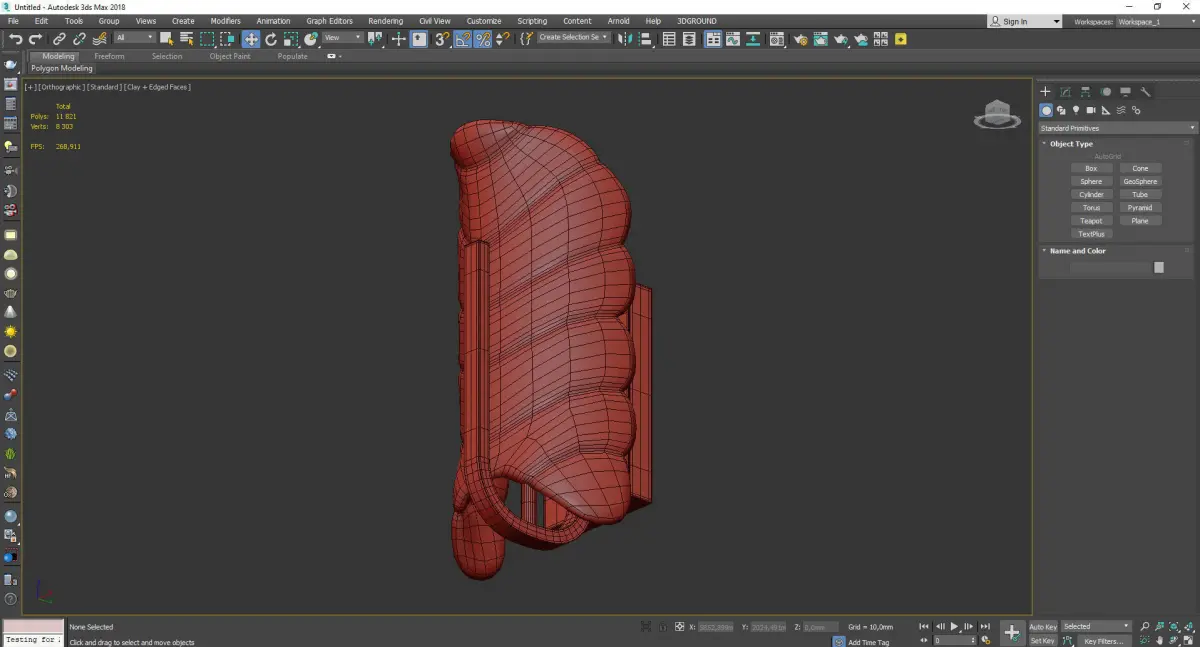1200x647 pixels.
Task: Open the Modify tab in command panel
Action: pos(1065,92)
